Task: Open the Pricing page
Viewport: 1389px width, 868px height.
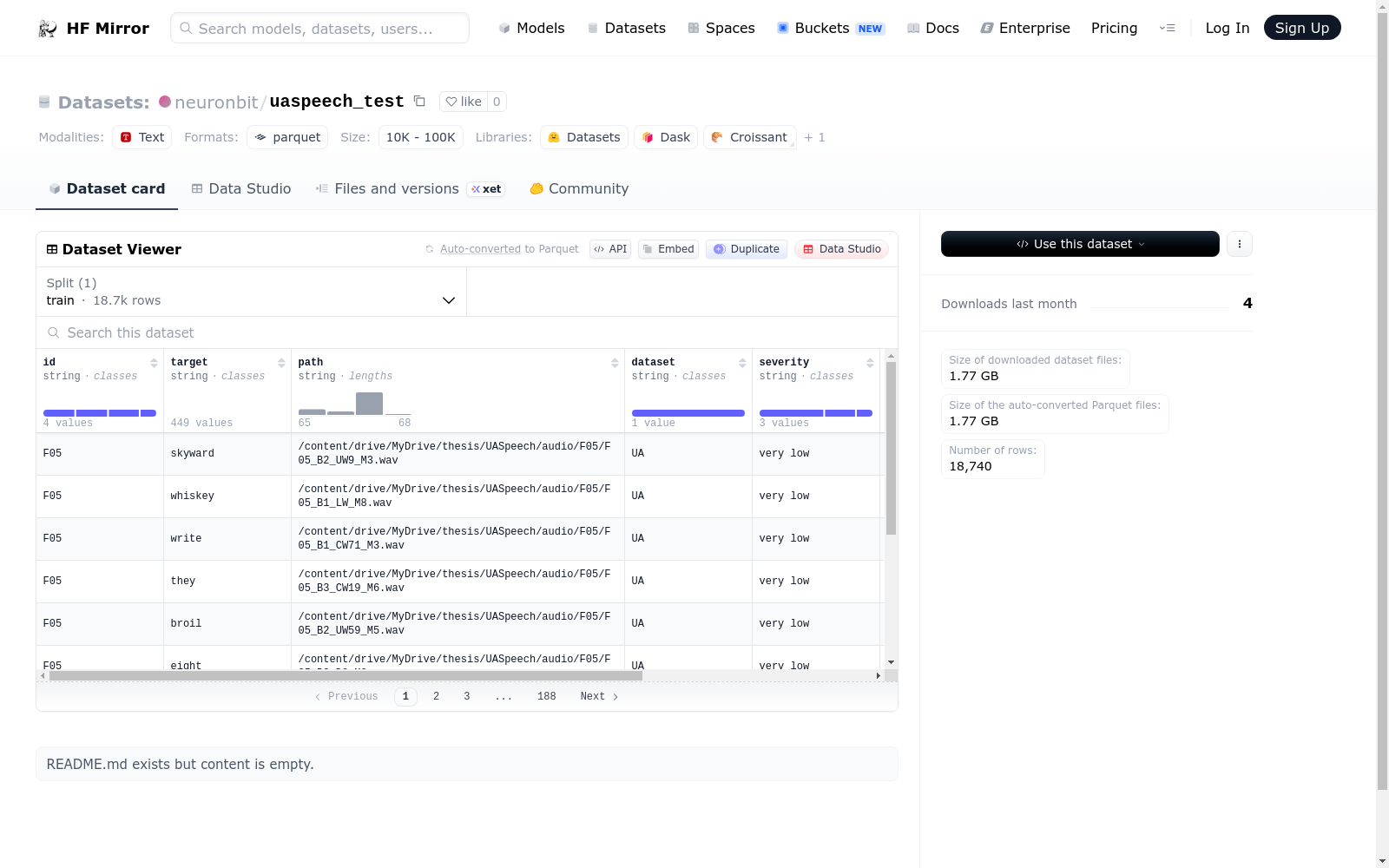Action: (x=1114, y=28)
